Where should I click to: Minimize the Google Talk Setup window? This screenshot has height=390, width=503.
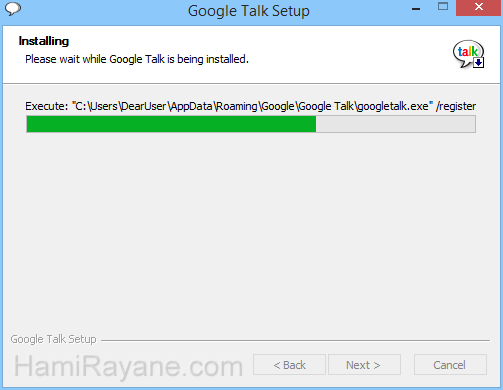tap(416, 8)
